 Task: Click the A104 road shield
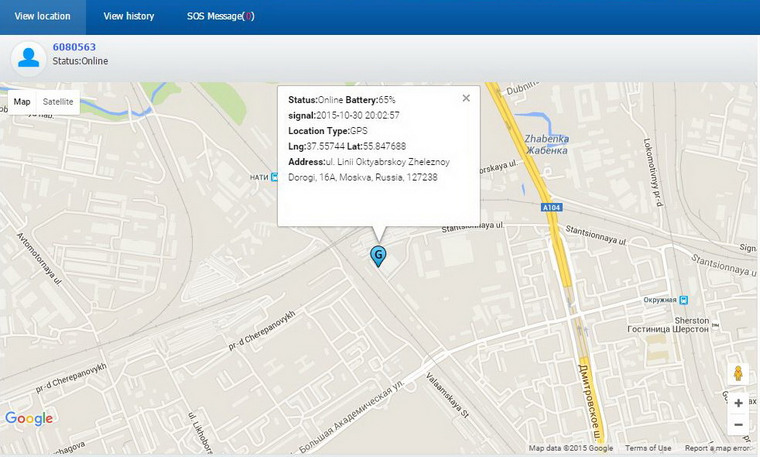552,207
